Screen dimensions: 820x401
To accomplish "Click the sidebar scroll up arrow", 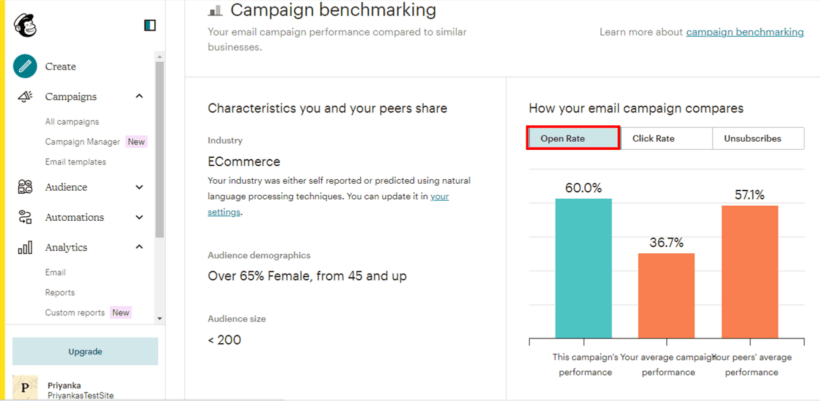I will [160, 55].
